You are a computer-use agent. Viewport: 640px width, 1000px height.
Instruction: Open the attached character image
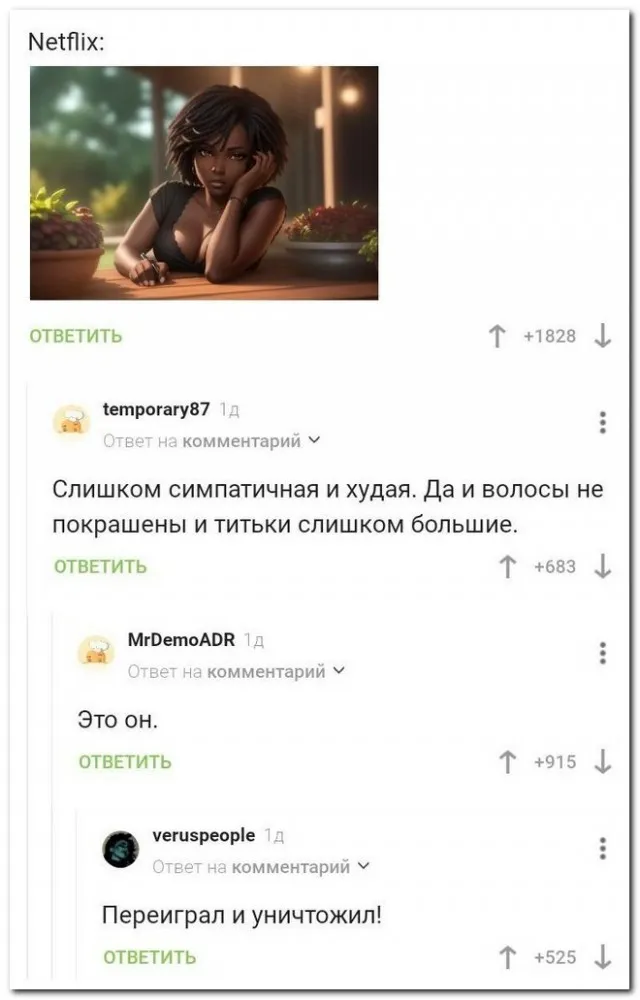(204, 183)
